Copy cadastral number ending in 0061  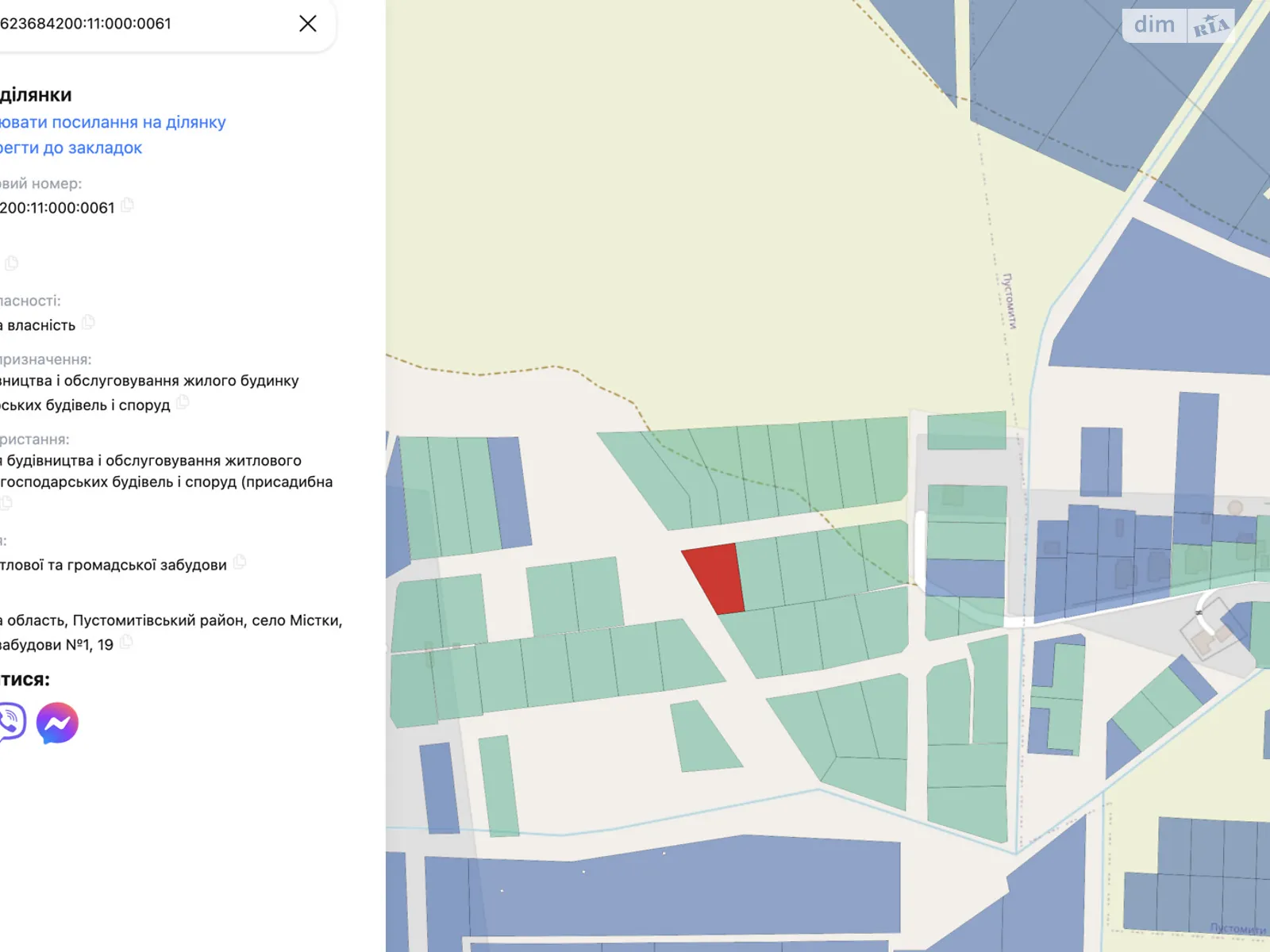pos(127,205)
